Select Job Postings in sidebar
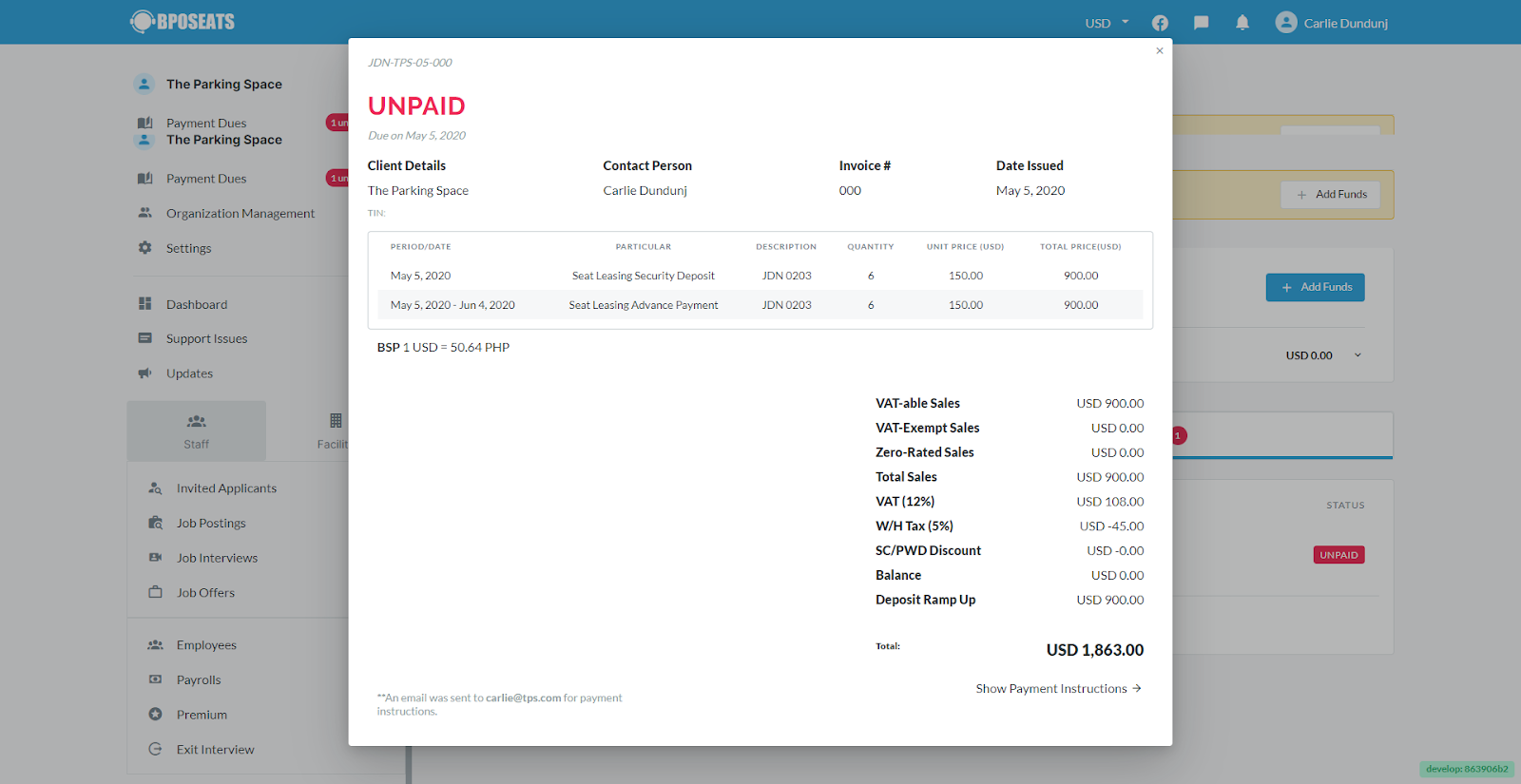Screen dimensions: 1521x784 point(210,524)
